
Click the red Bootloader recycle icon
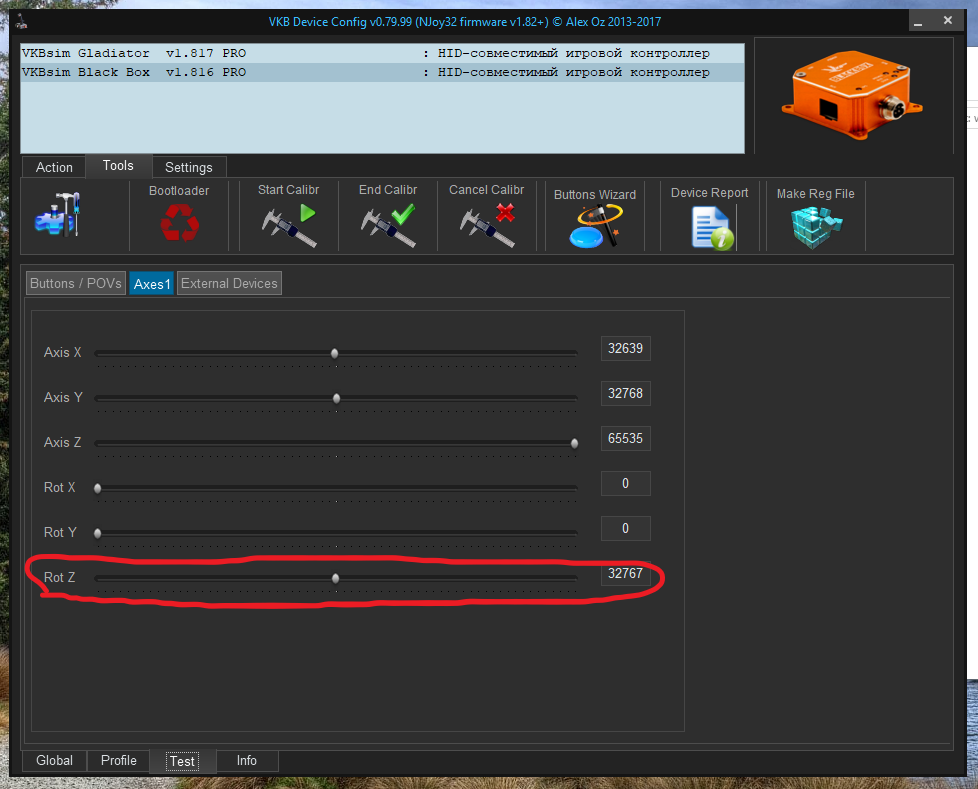point(180,222)
